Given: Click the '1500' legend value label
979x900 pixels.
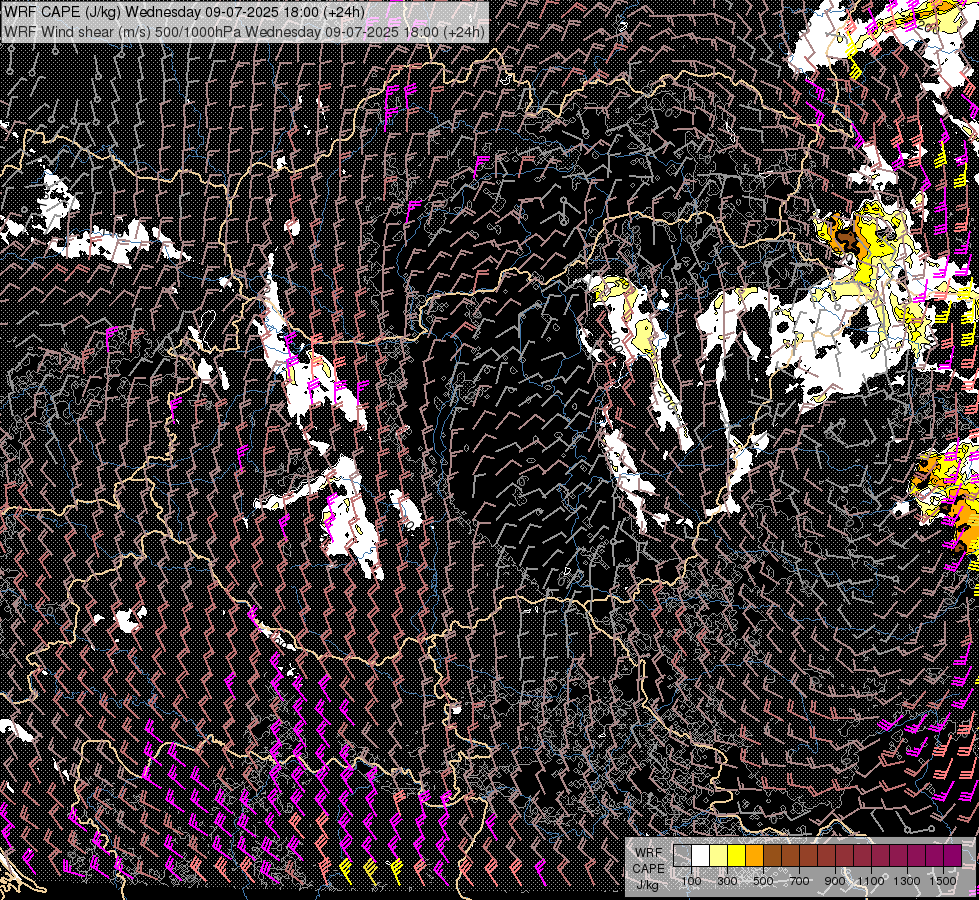Looking at the screenshot, I should pyautogui.click(x=943, y=881).
